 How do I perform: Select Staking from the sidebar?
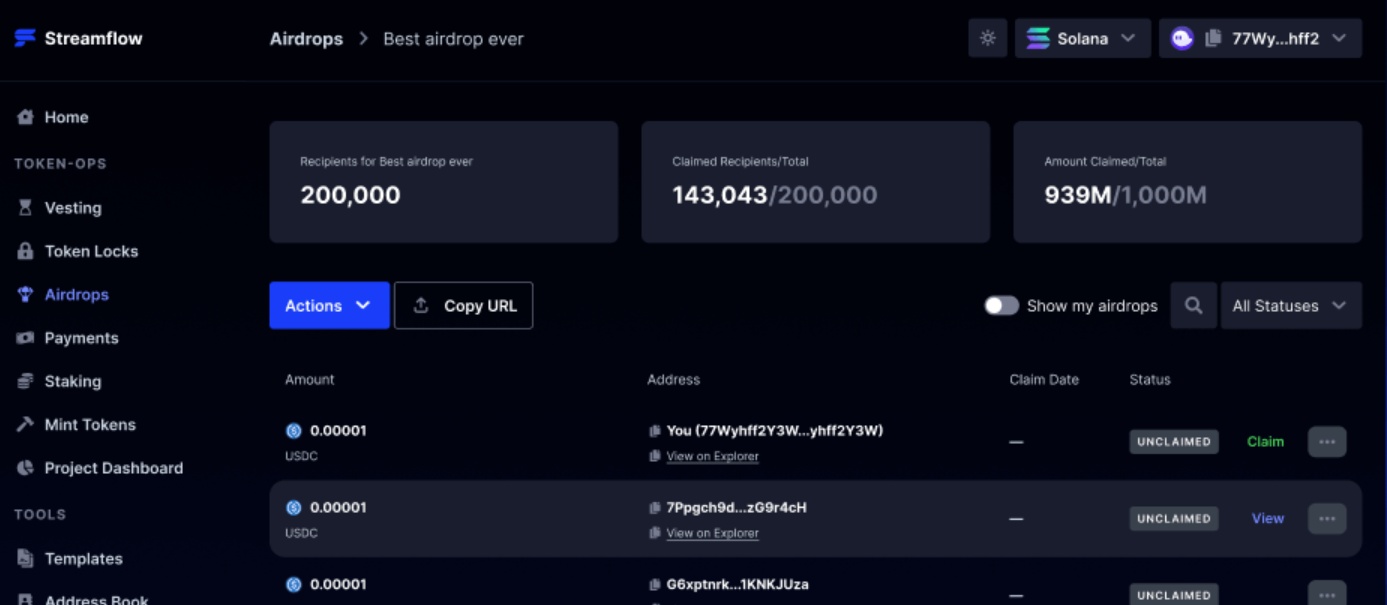point(72,381)
